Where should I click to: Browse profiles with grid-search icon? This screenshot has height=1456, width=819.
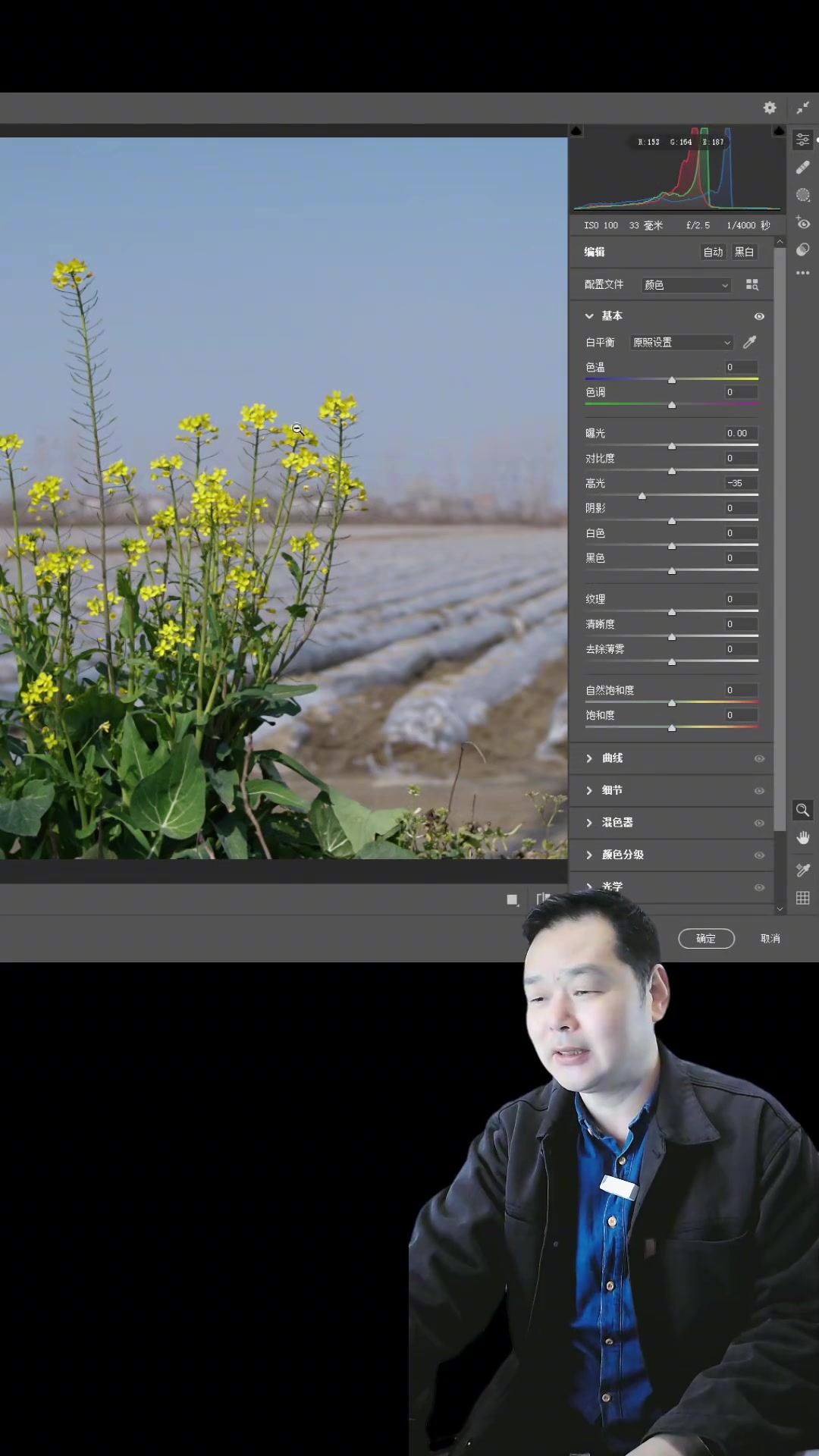point(752,284)
